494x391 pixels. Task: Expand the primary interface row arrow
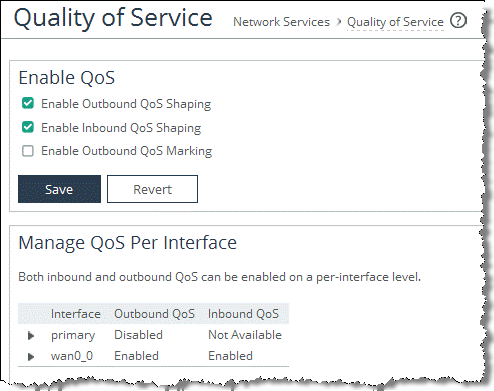(x=31, y=336)
